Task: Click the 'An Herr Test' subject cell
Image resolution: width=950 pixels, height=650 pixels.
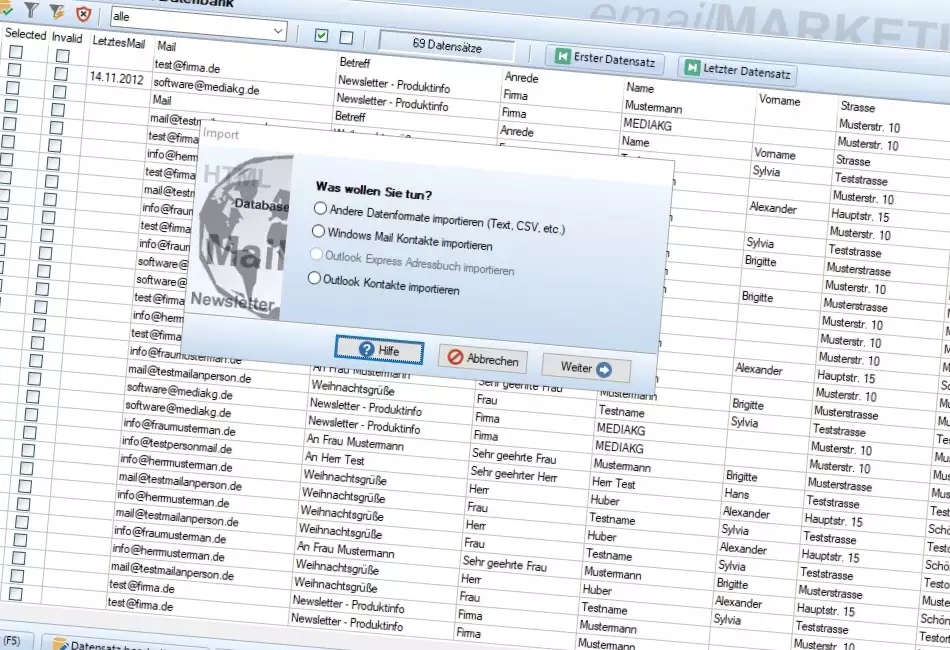Action: [334, 459]
